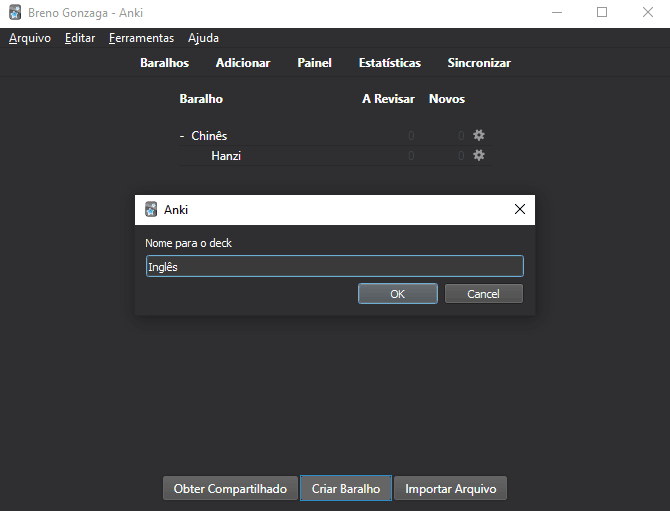This screenshot has height=511, width=670.
Task: Click Obter Compartilhado button
Action: click(230, 488)
